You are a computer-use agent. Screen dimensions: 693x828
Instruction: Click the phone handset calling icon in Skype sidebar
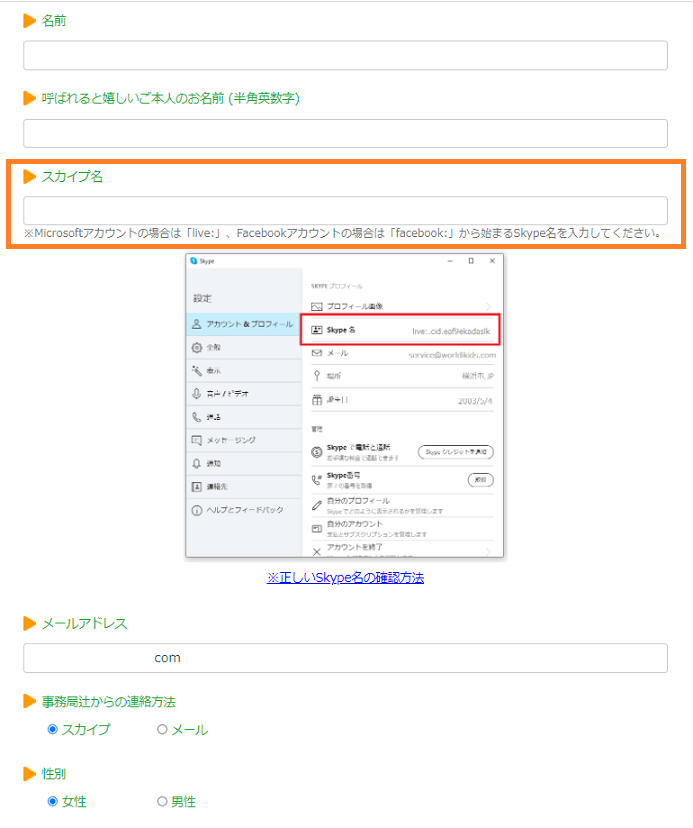[196, 417]
